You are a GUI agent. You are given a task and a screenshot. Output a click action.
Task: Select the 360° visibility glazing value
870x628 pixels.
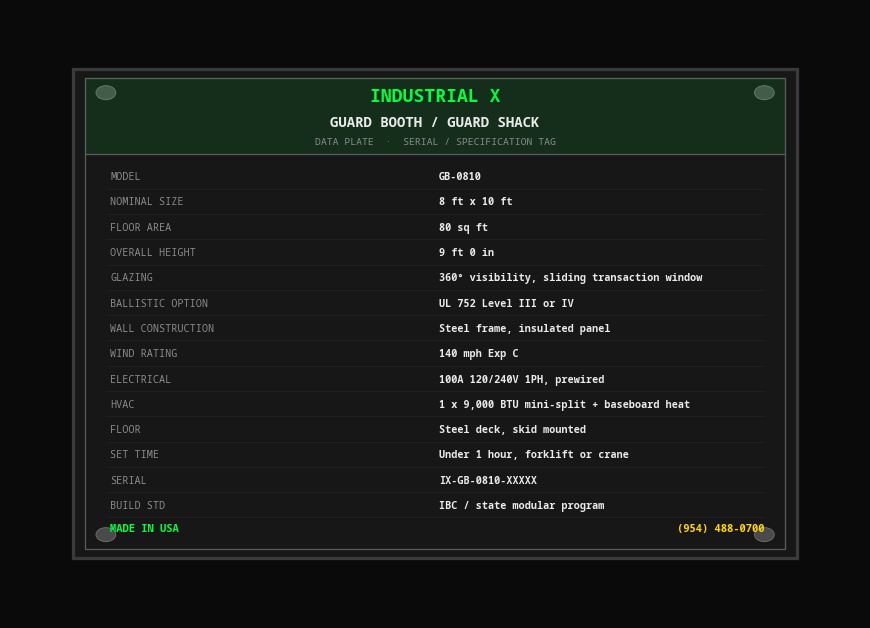(570, 277)
